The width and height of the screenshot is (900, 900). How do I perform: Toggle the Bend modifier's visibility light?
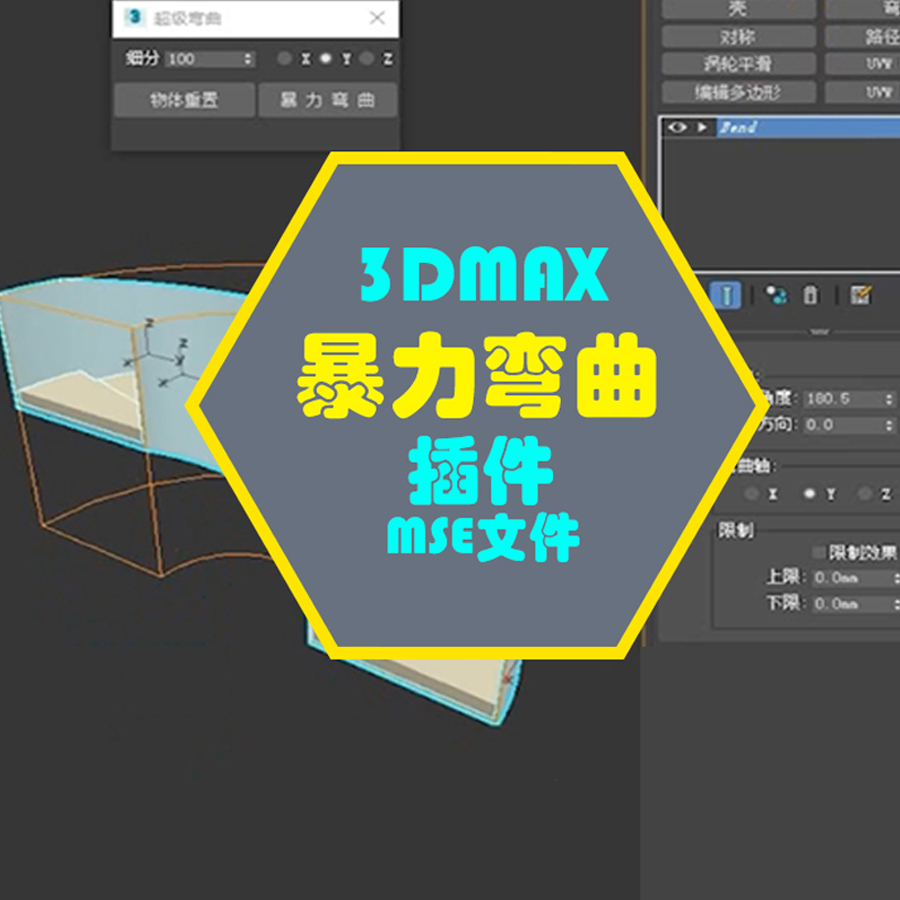(x=677, y=126)
